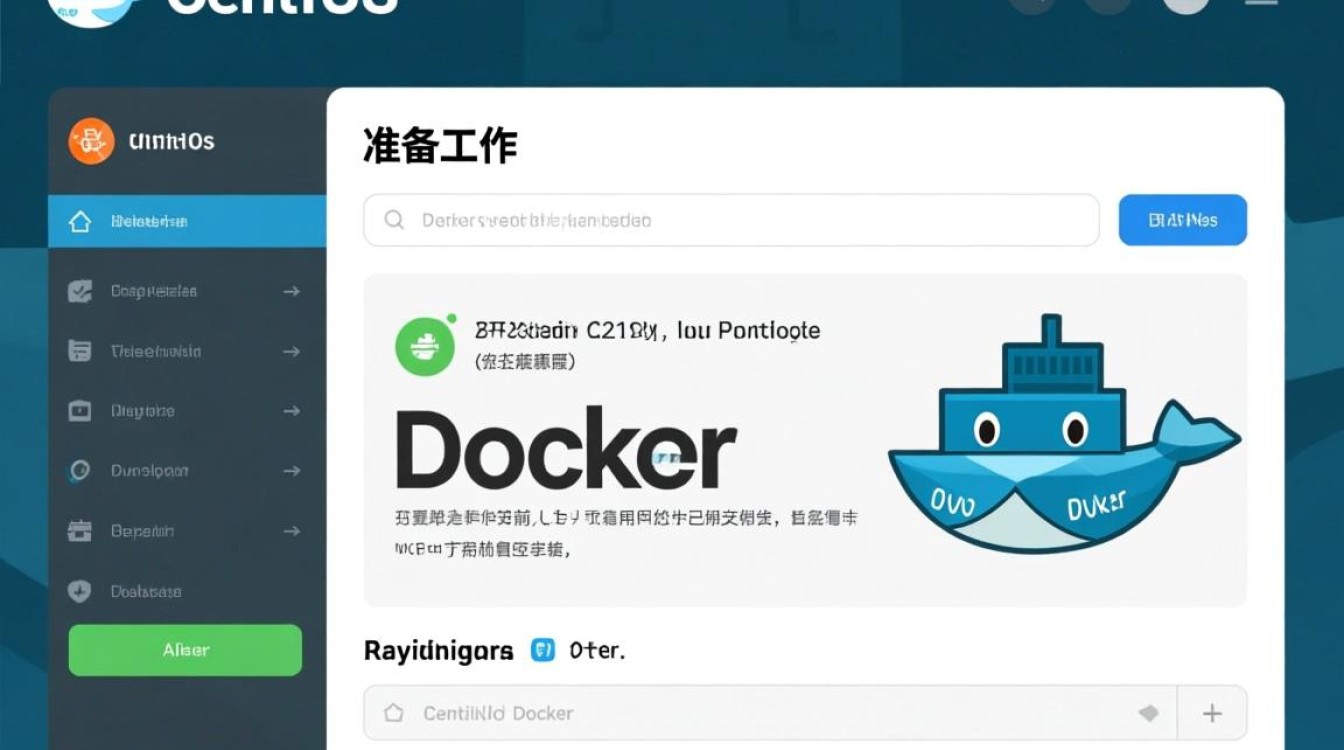
Task: Click the house icon in CentiINid Docker field
Action: point(394,713)
